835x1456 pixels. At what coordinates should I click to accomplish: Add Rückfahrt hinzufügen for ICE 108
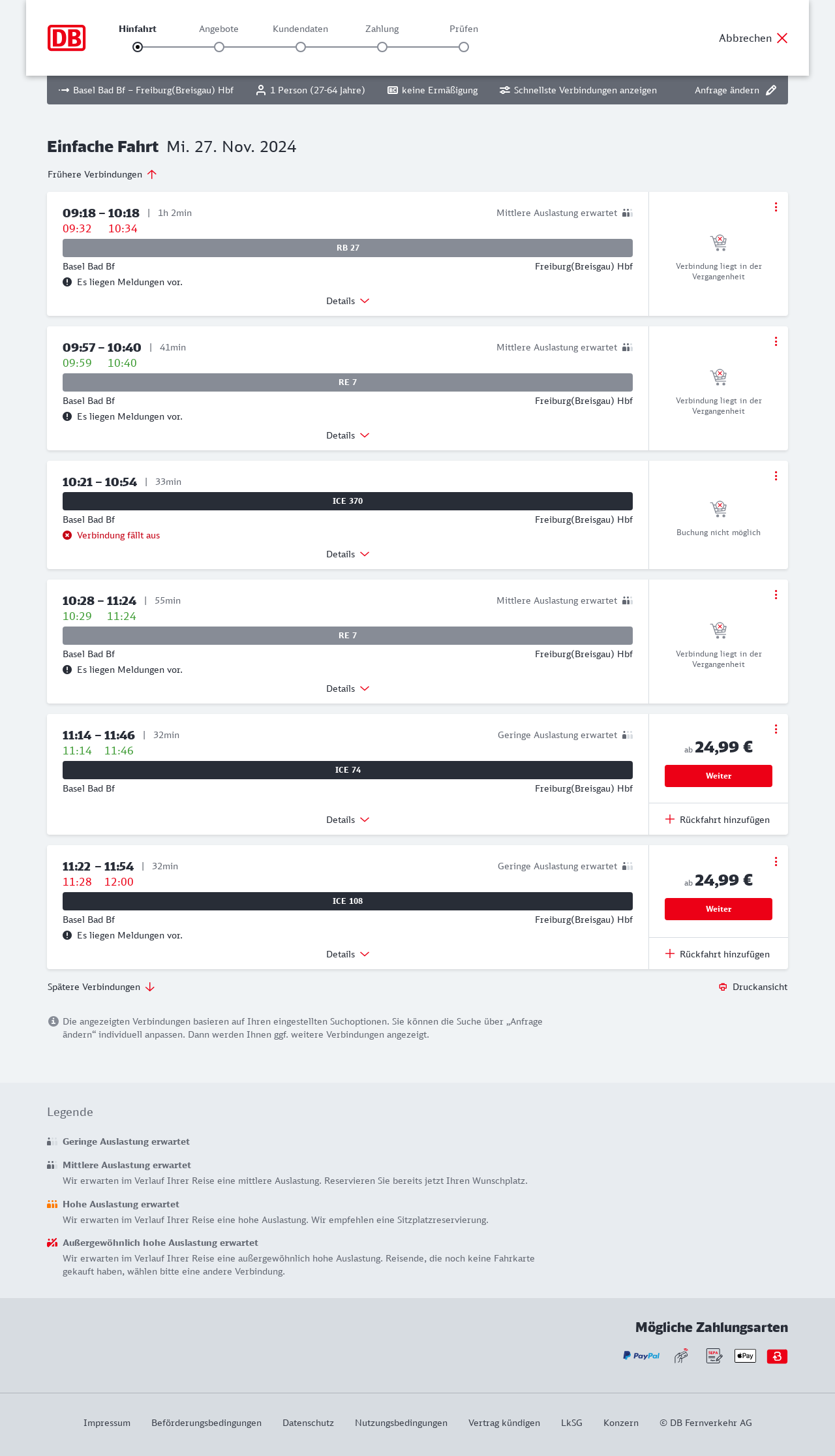[x=718, y=953]
